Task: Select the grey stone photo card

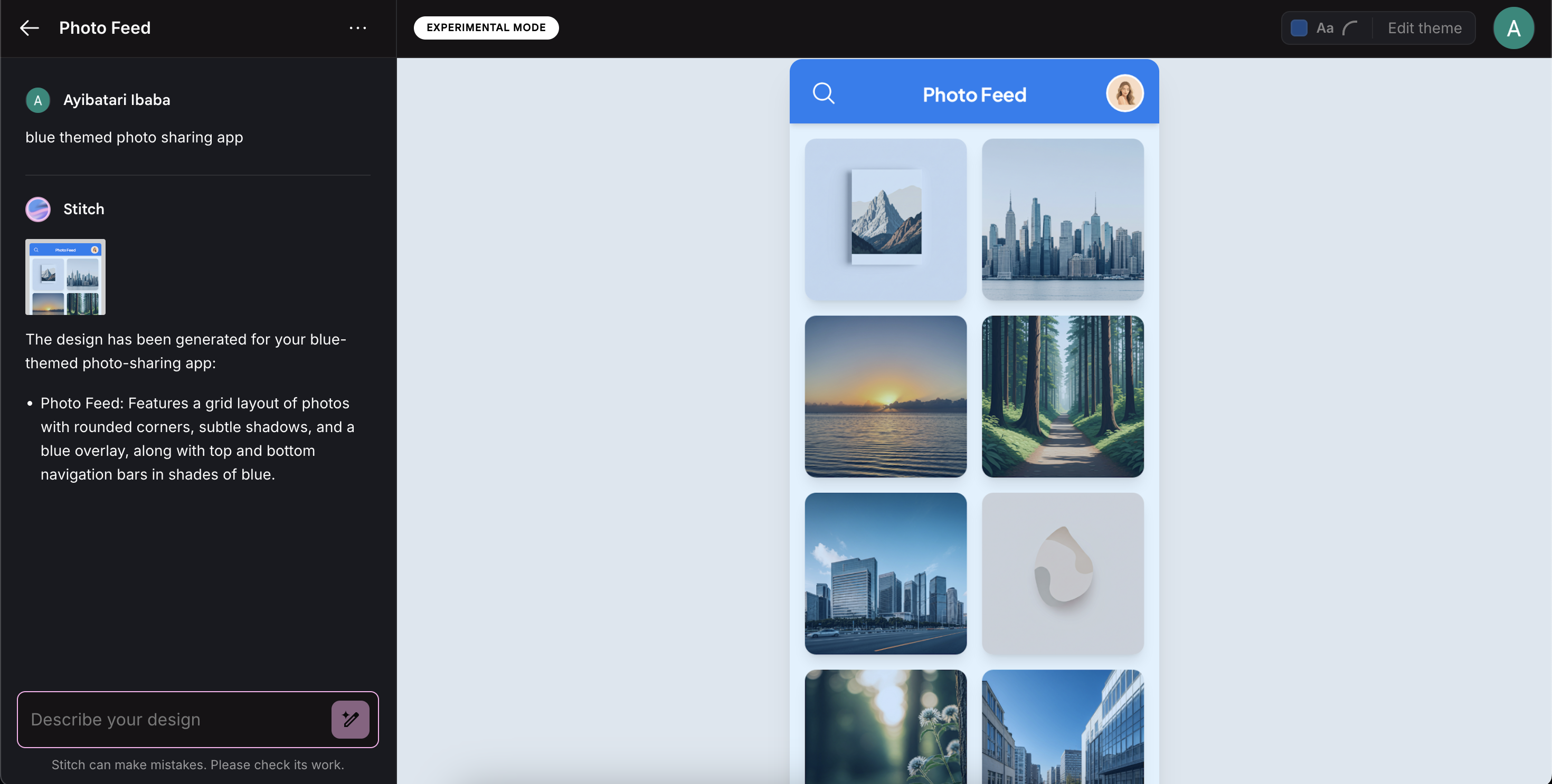Action: (1062, 573)
